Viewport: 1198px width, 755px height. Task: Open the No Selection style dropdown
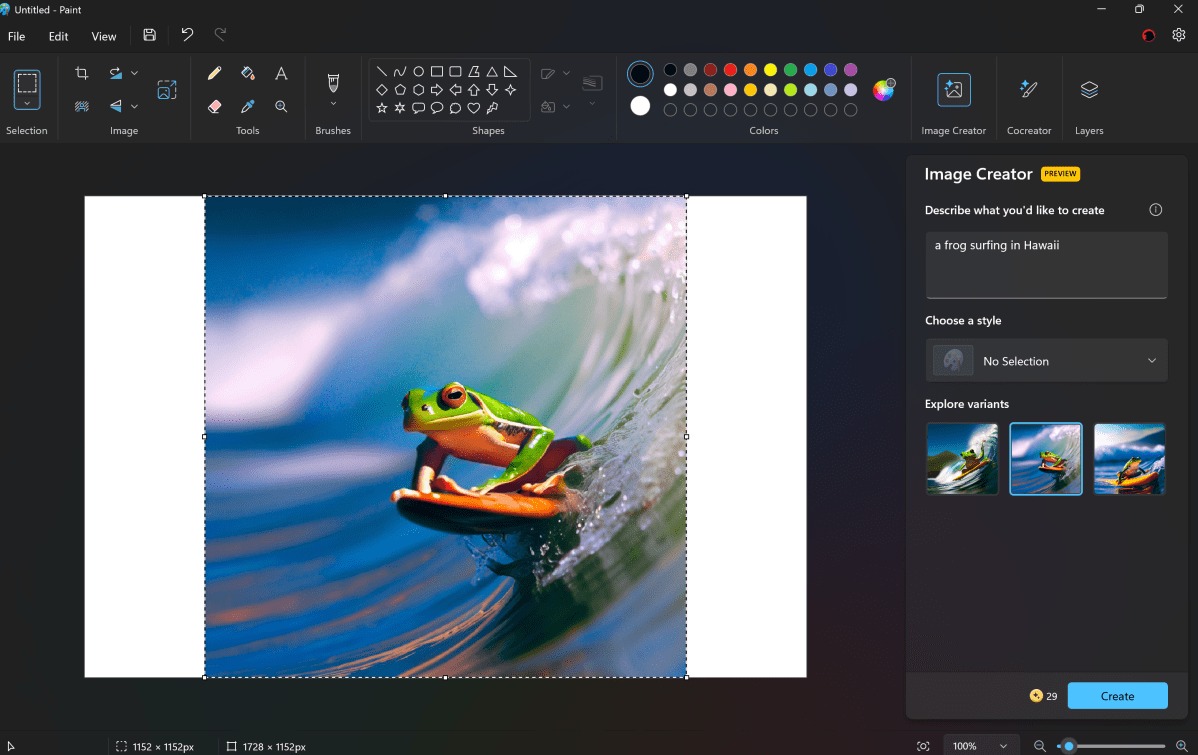click(1046, 361)
